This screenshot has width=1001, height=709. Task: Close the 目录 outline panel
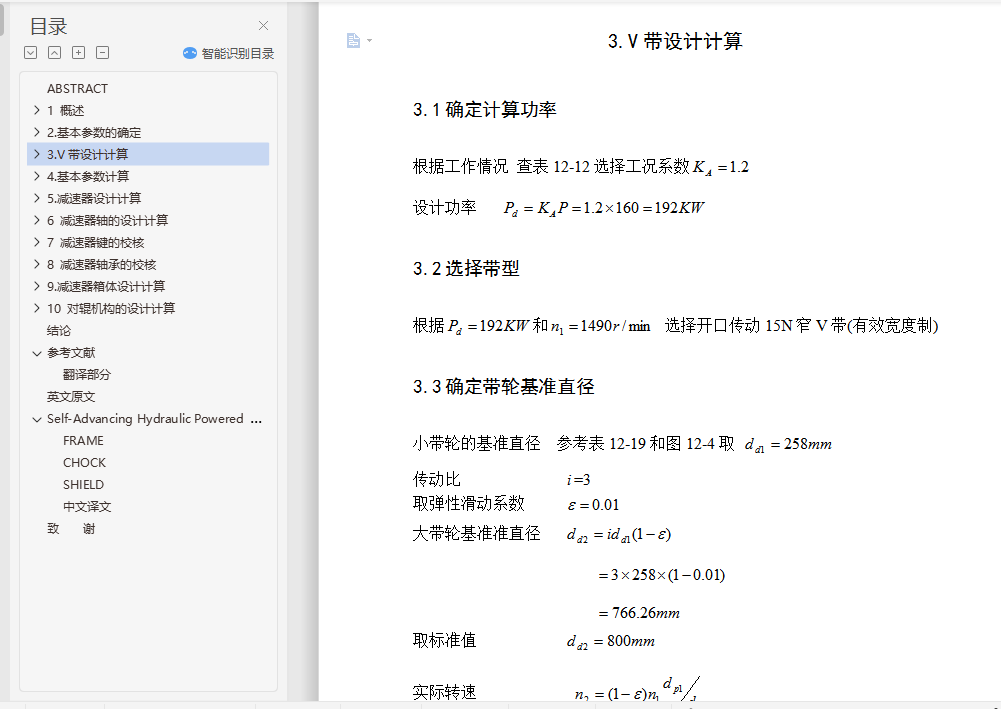[263, 26]
